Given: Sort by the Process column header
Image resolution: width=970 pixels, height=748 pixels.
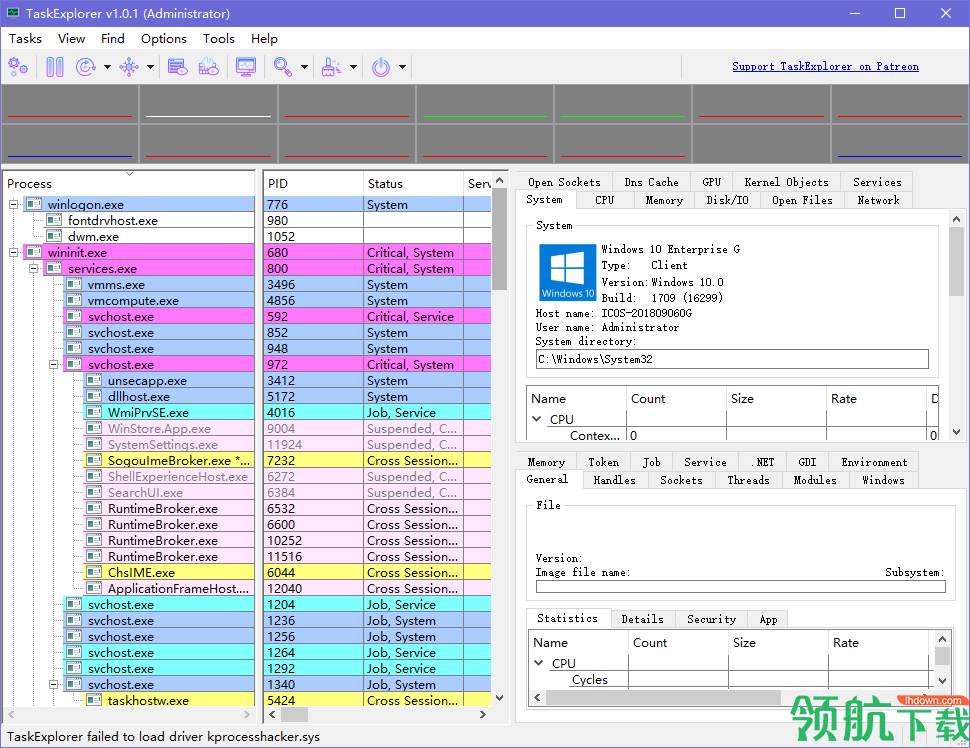Looking at the screenshot, I should 129,184.
